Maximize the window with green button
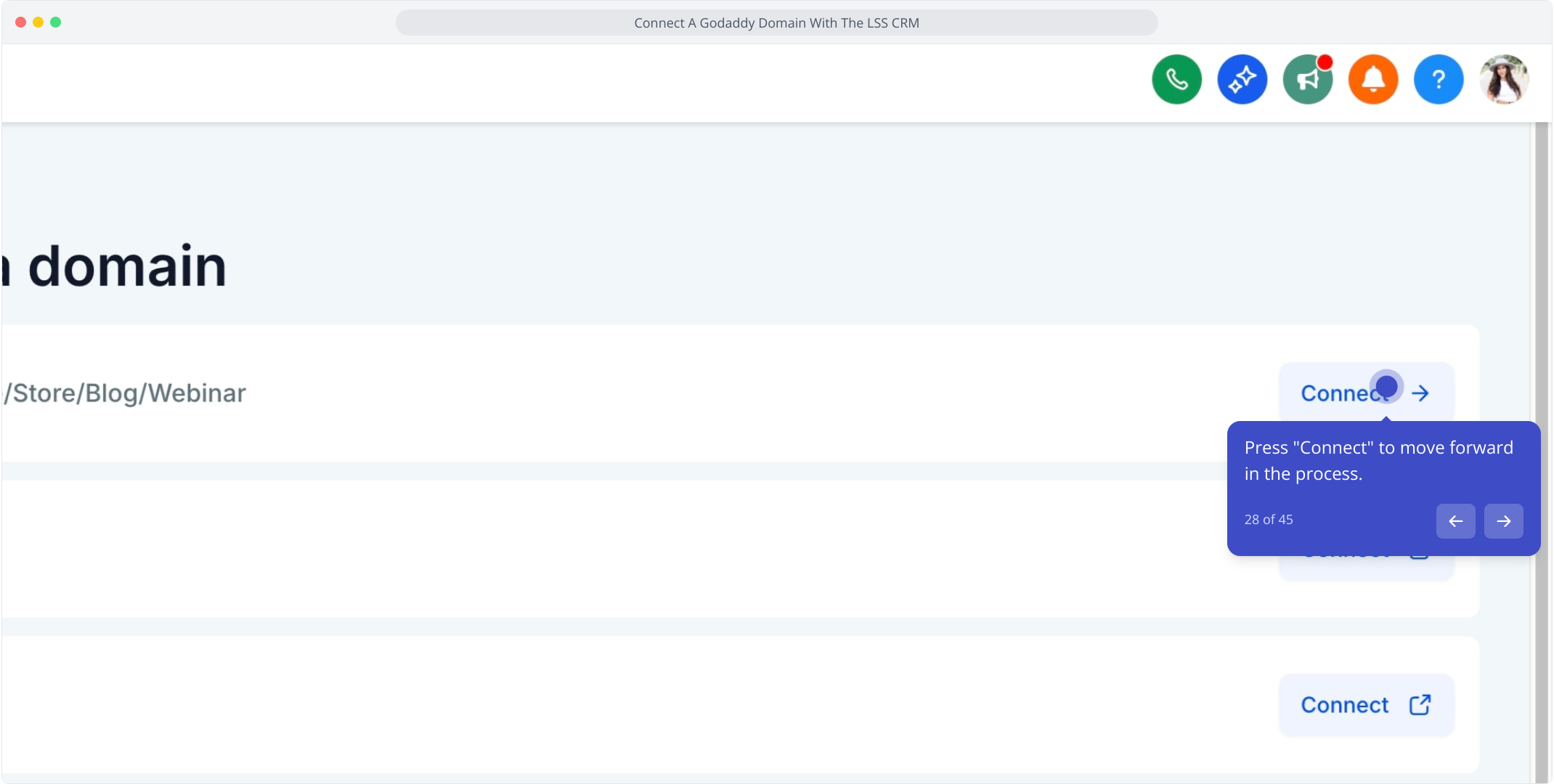1554x784 pixels. pyautogui.click(x=56, y=23)
